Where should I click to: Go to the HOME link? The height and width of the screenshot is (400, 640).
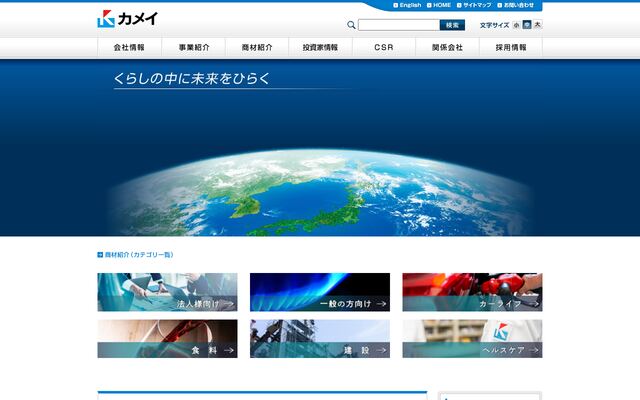click(442, 5)
